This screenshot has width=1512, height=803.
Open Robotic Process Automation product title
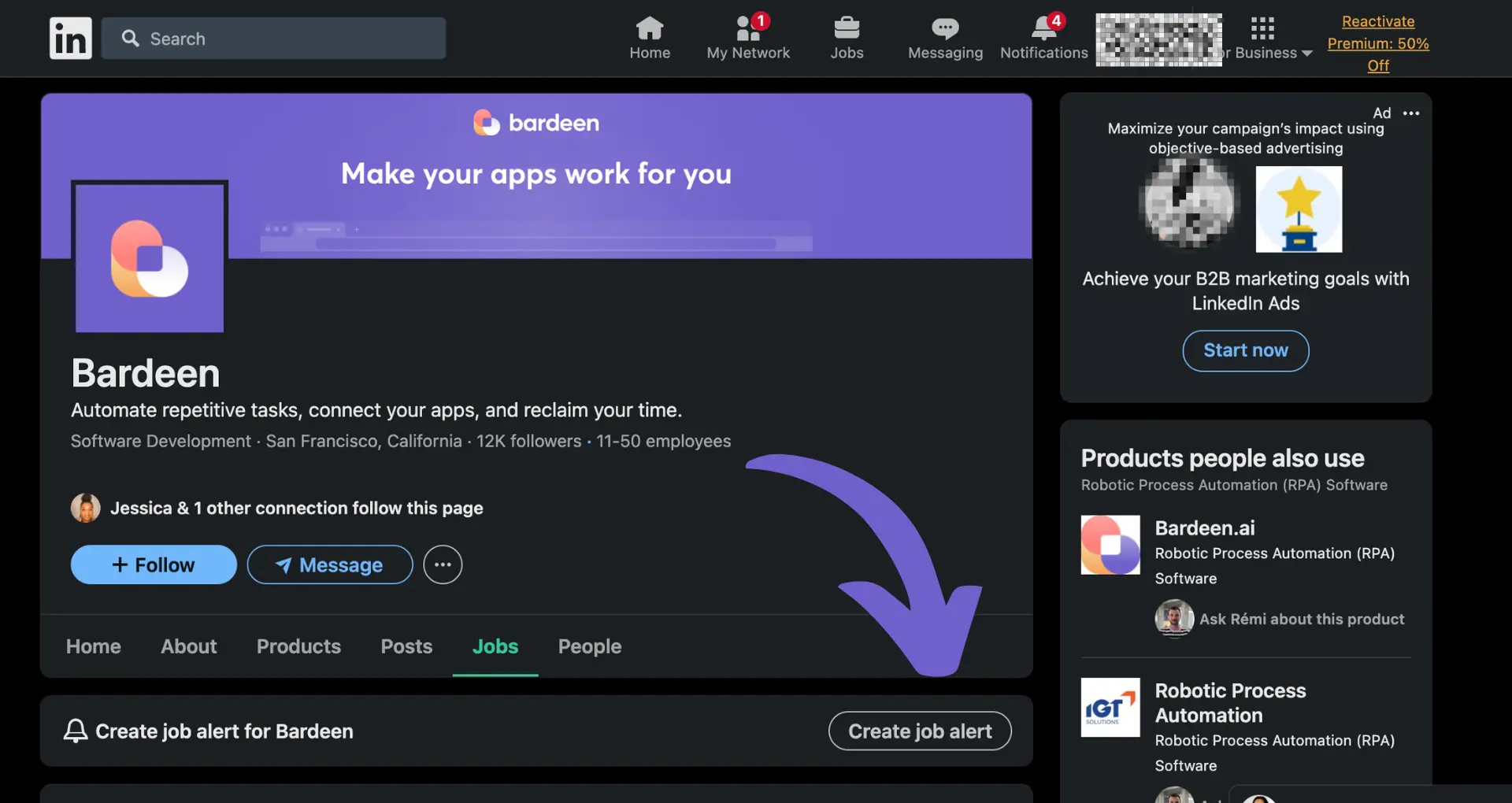point(1230,702)
